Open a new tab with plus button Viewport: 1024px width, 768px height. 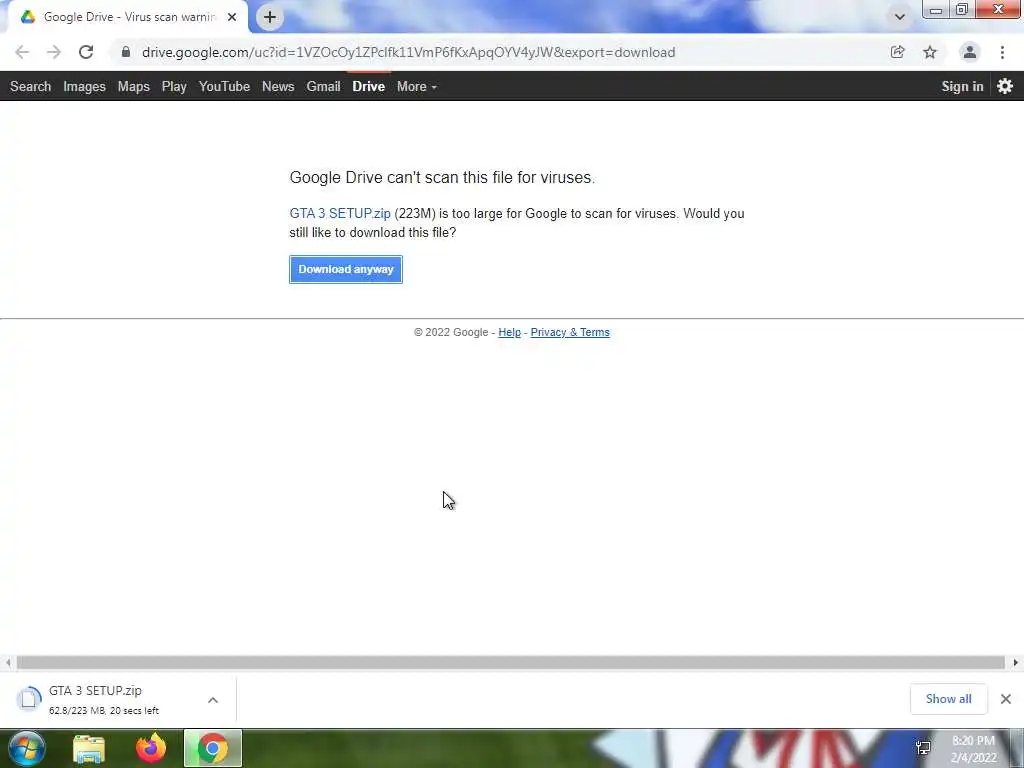click(270, 17)
